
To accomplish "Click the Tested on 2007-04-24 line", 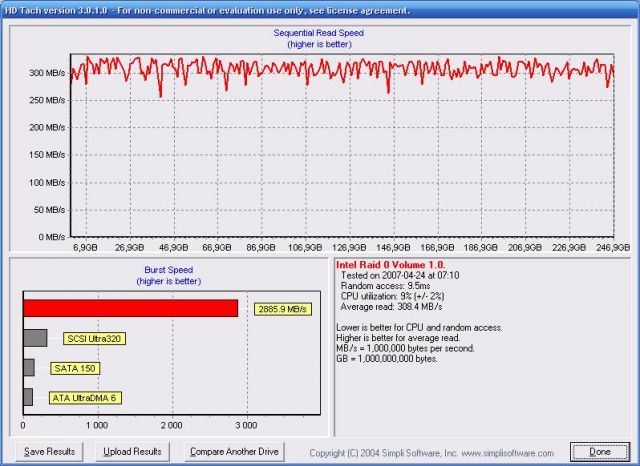I will [x=400, y=275].
